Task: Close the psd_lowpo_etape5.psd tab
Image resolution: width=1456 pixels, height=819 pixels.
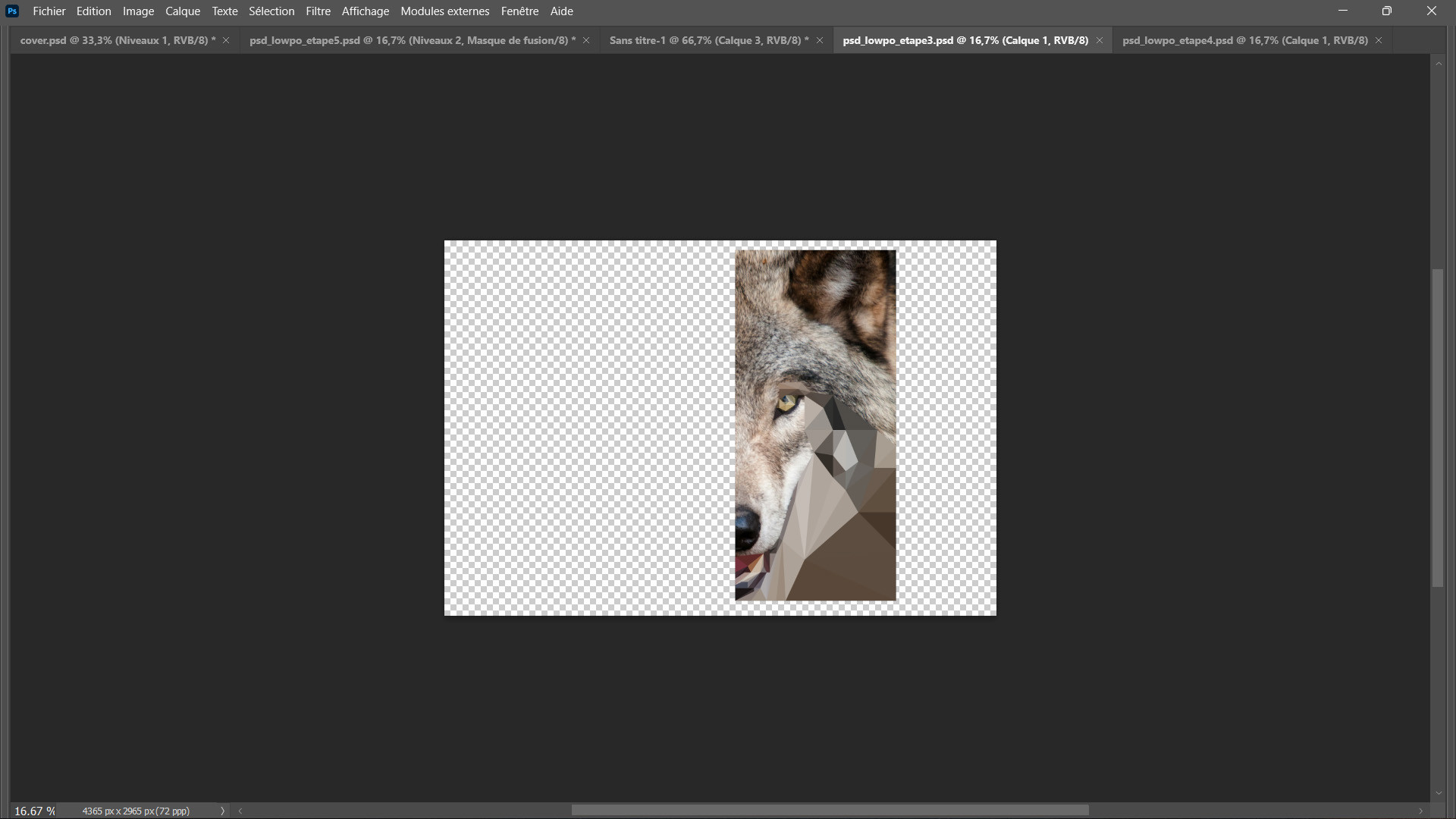Action: [586, 40]
